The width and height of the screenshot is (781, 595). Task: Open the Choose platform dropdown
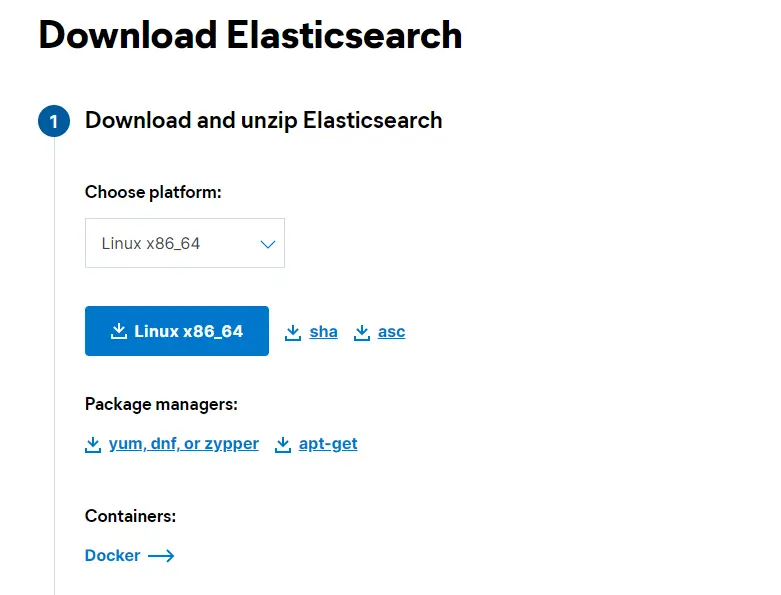185,243
